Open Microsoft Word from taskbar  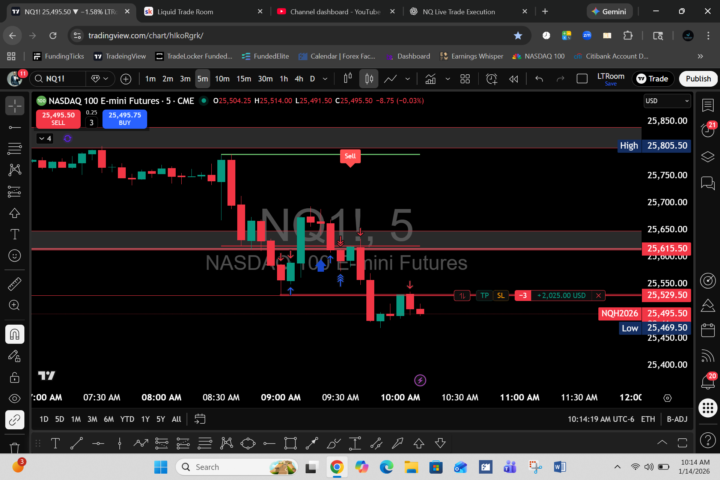[559, 467]
